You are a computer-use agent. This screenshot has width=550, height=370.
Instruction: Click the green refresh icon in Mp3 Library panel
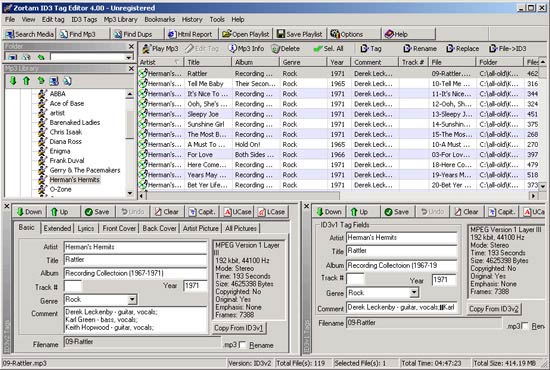point(41,81)
